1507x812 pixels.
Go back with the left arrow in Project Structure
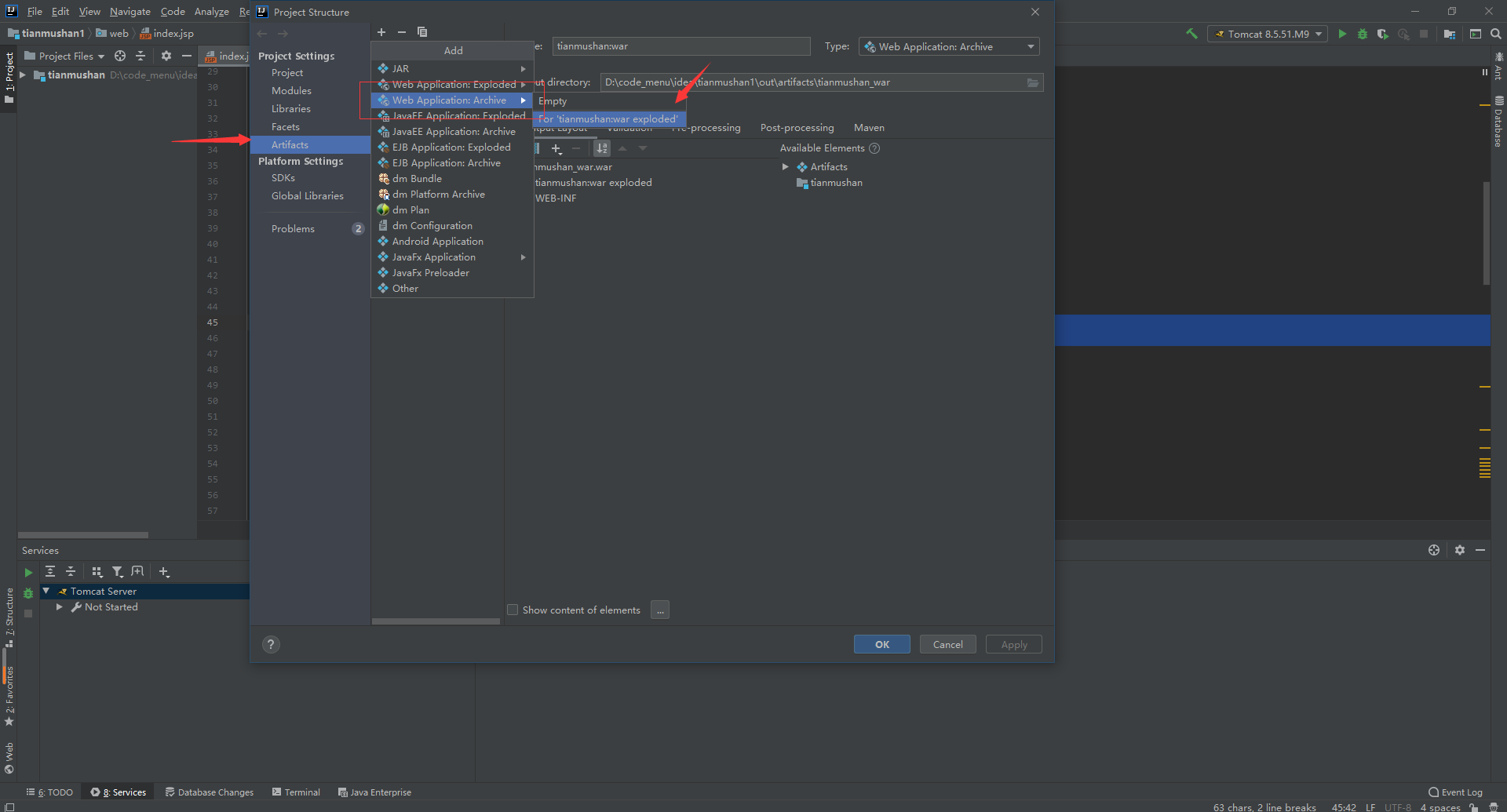(262, 34)
